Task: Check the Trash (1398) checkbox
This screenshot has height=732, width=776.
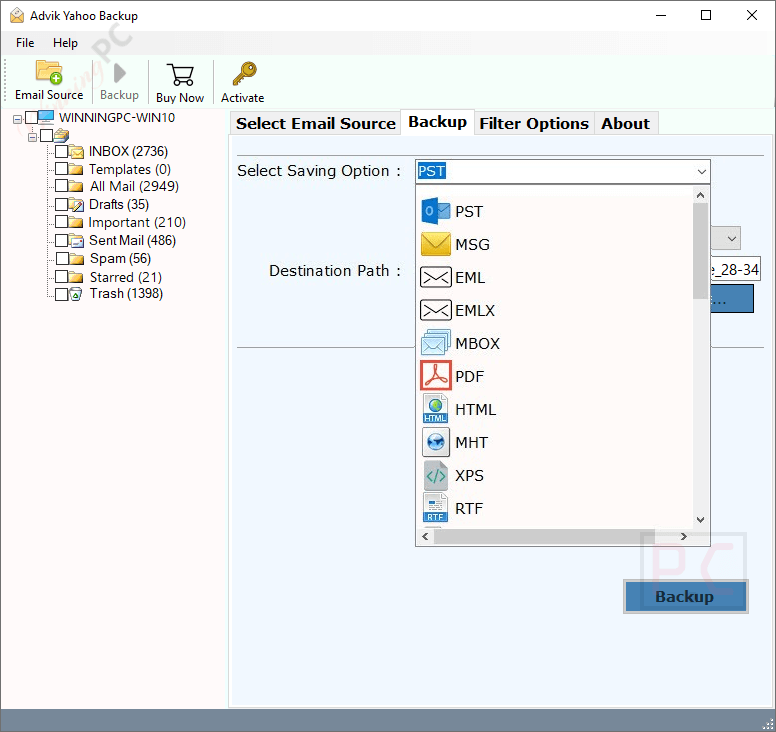Action: click(61, 294)
